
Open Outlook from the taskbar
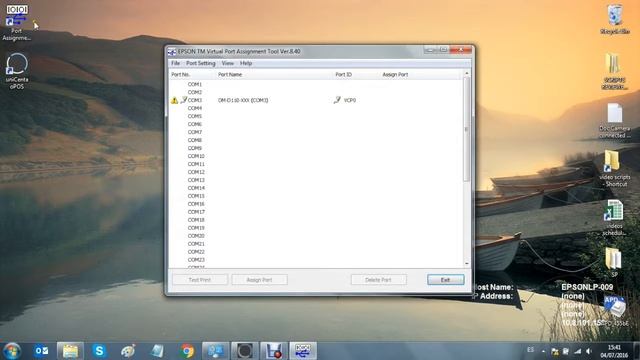click(41, 351)
